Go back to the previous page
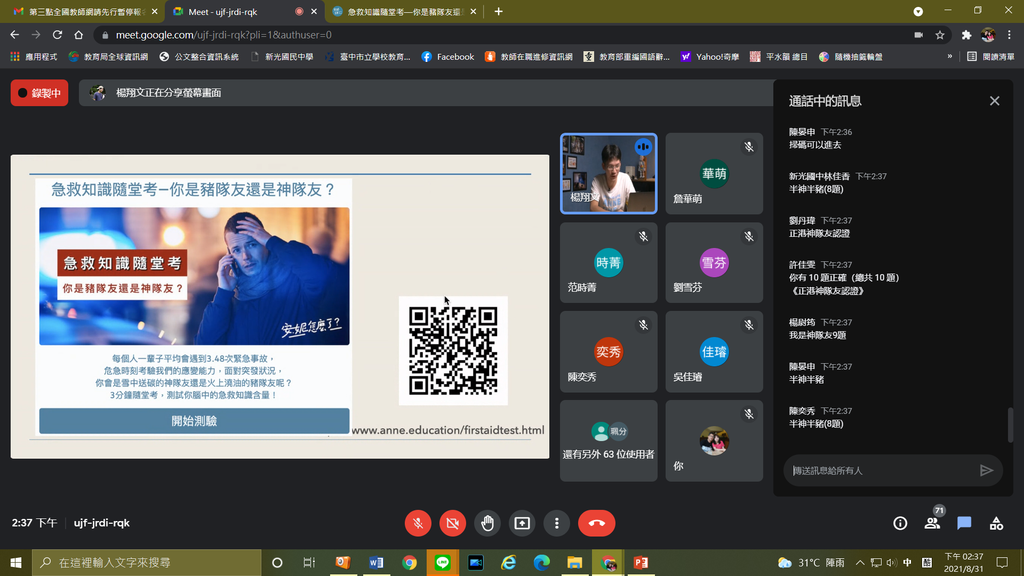Viewport: 1024px width, 576px height. (14, 35)
